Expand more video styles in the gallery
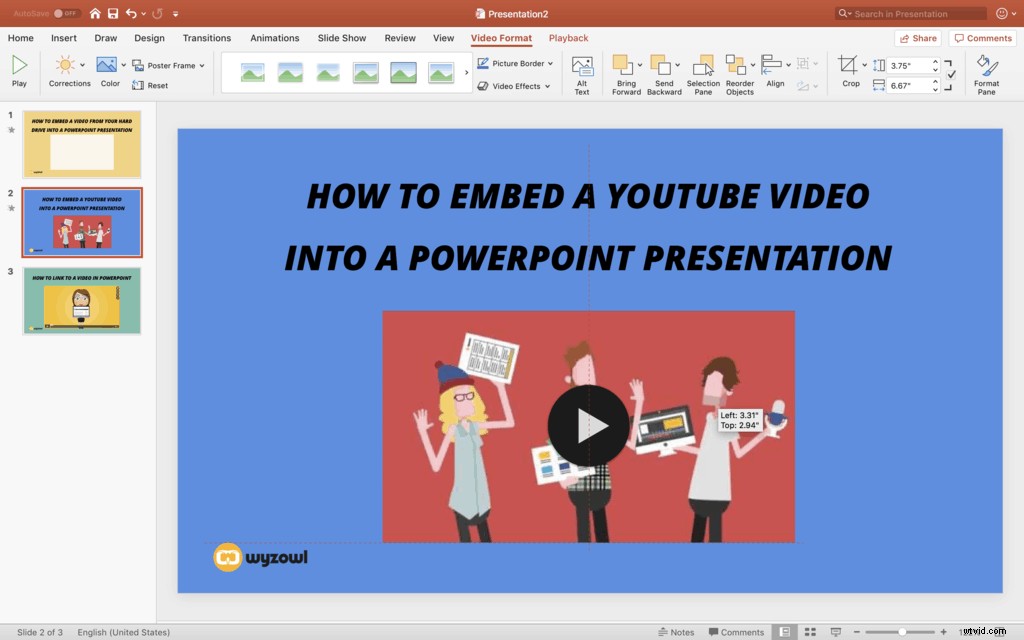 [x=465, y=73]
